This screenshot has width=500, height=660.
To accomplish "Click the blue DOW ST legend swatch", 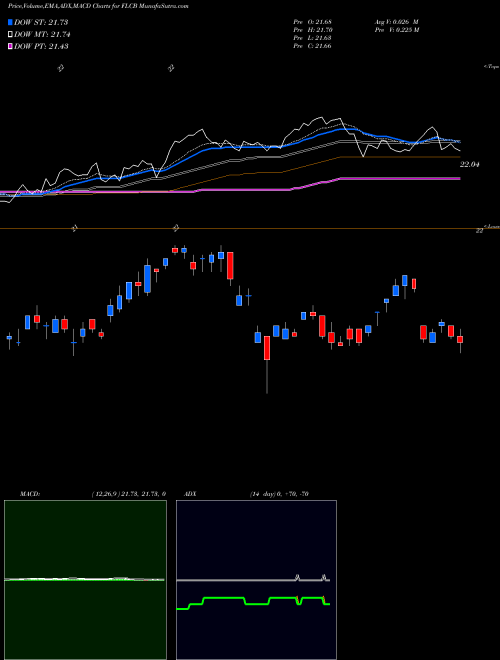I will 10,22.
